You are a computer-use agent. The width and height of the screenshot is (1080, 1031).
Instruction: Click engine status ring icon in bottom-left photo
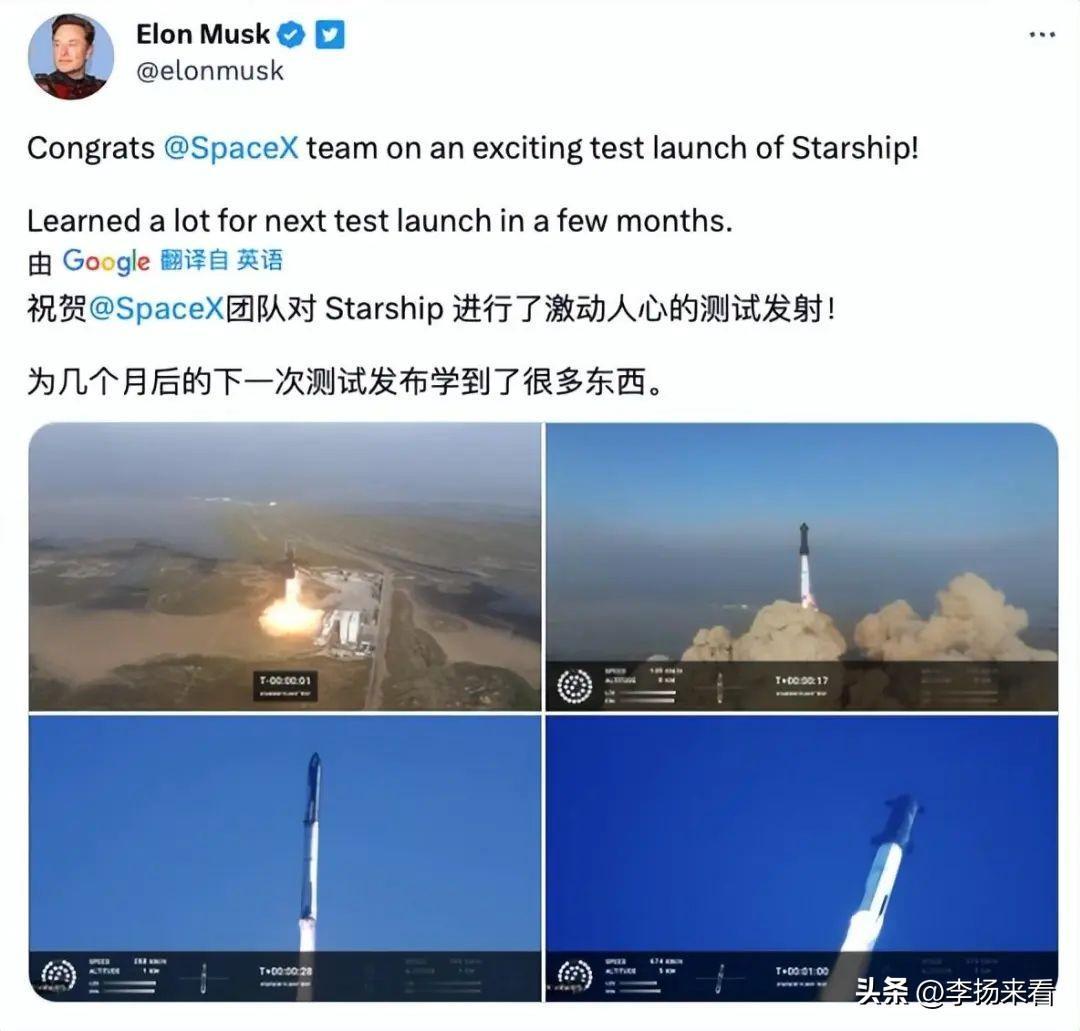point(58,976)
